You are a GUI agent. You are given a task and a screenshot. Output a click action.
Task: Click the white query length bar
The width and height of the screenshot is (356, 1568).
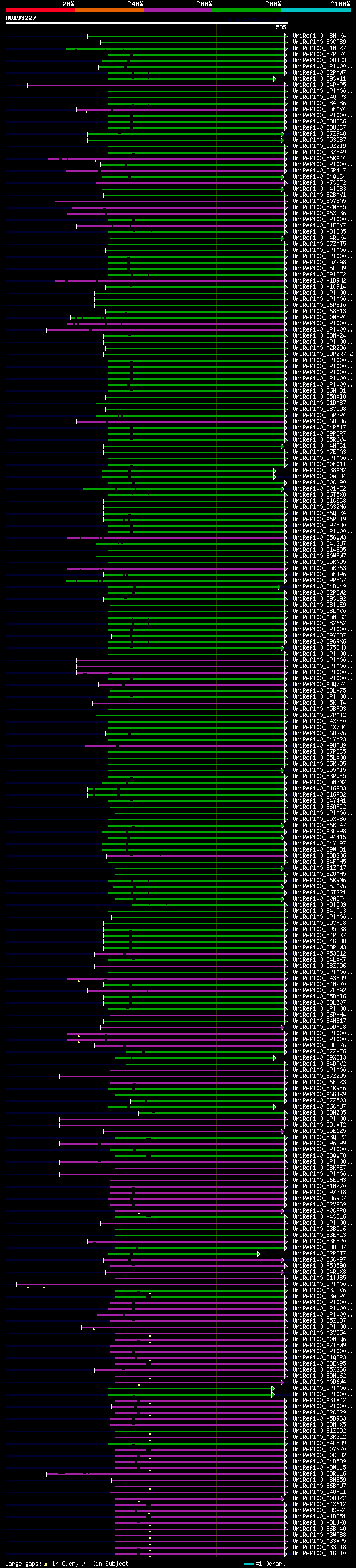tap(147, 22)
